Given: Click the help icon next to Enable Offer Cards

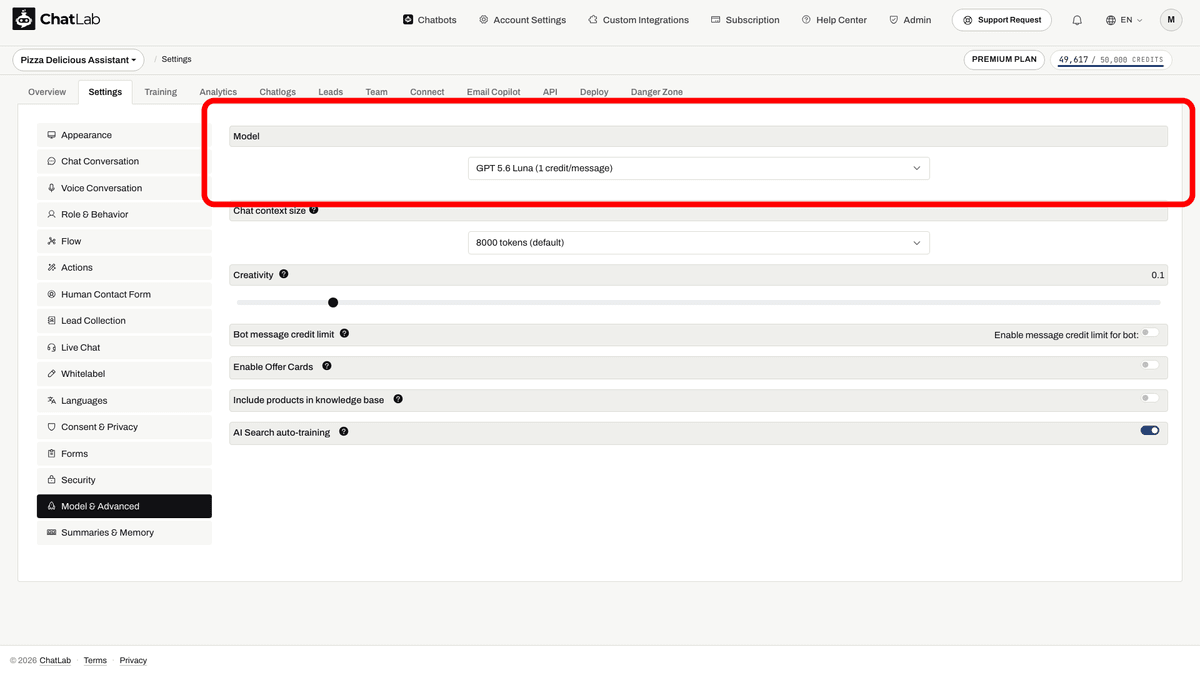Looking at the screenshot, I should [327, 366].
